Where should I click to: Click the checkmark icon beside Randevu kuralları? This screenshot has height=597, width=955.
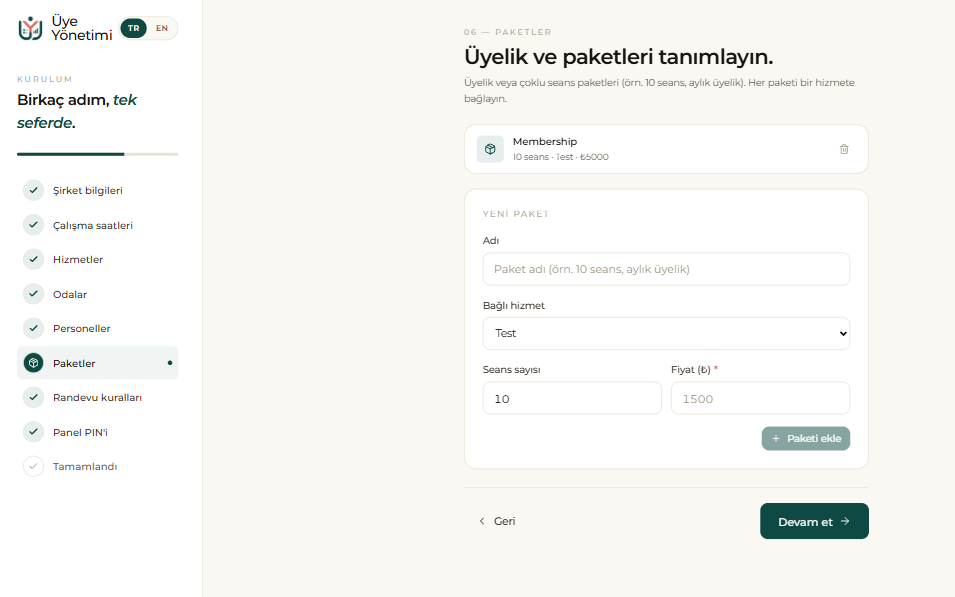(33, 397)
